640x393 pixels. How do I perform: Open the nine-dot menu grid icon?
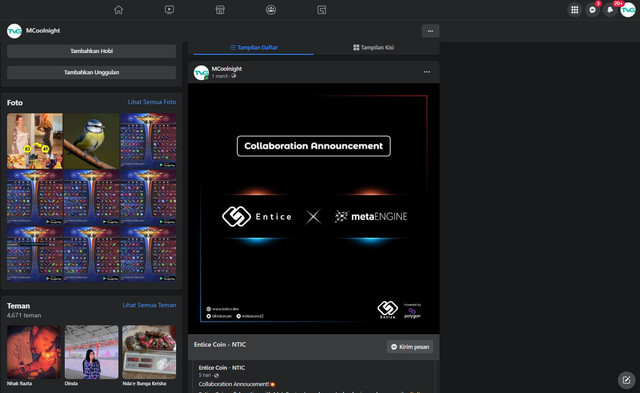click(574, 10)
